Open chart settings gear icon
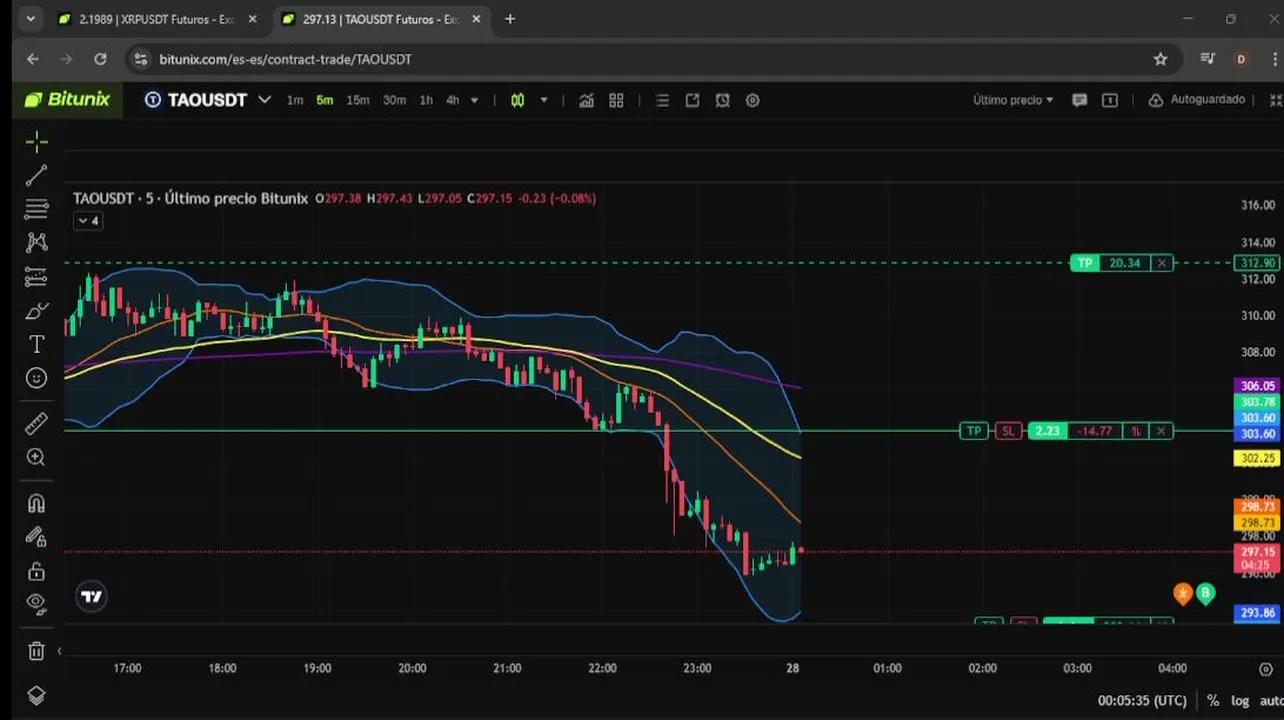Image resolution: width=1284 pixels, height=720 pixels. tap(753, 100)
